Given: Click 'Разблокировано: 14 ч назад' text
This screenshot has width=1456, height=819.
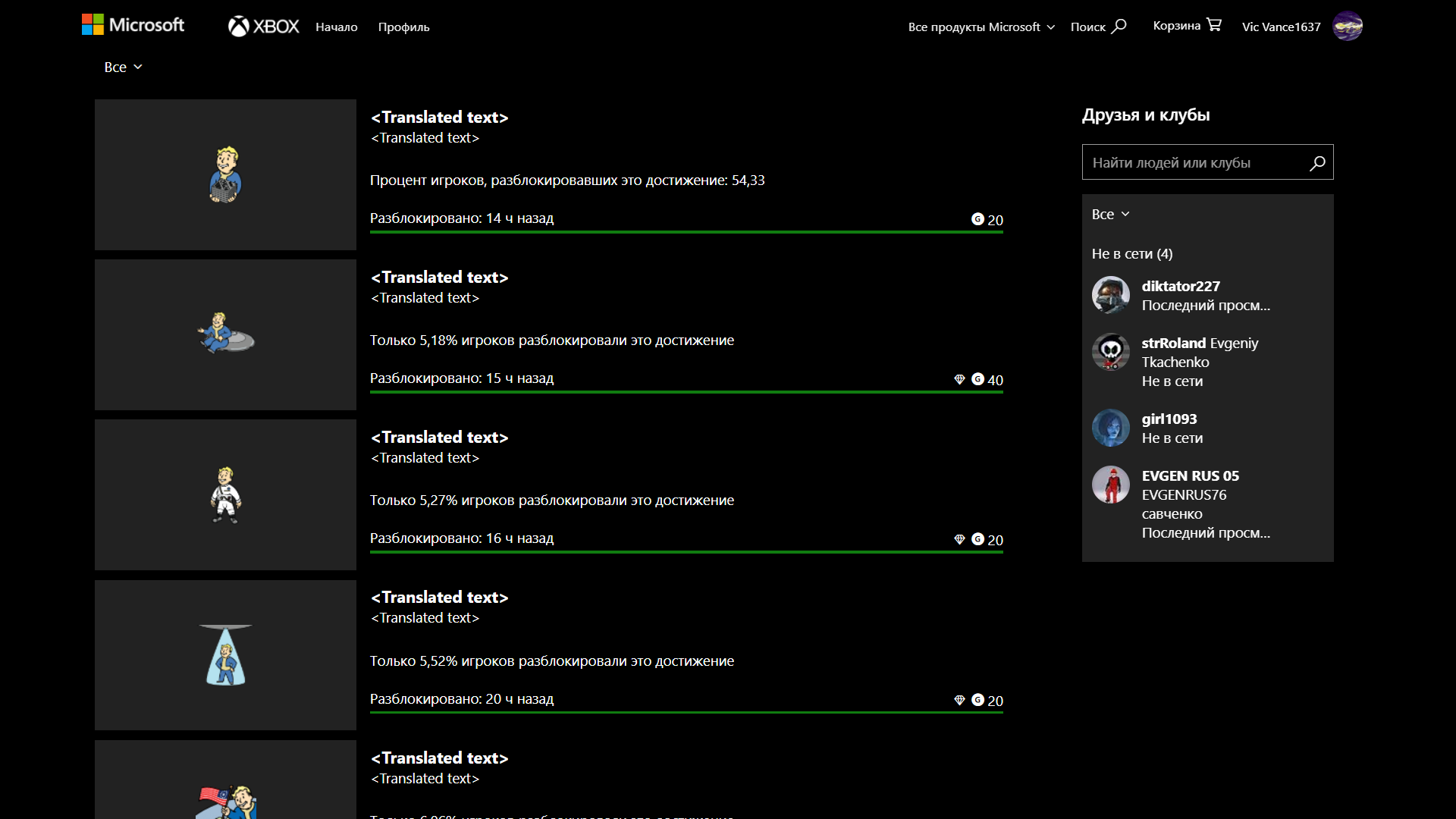Looking at the screenshot, I should coord(462,218).
